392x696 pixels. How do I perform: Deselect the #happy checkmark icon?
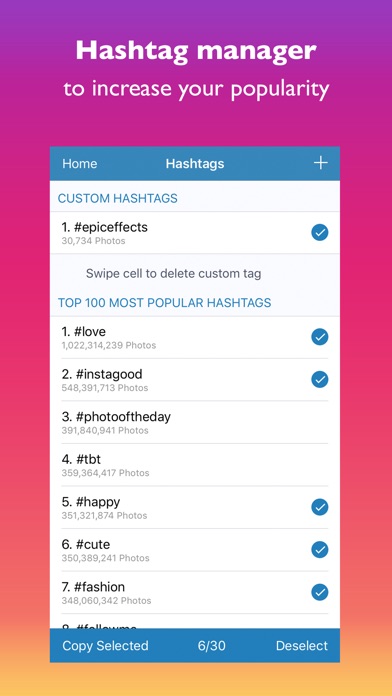click(320, 507)
